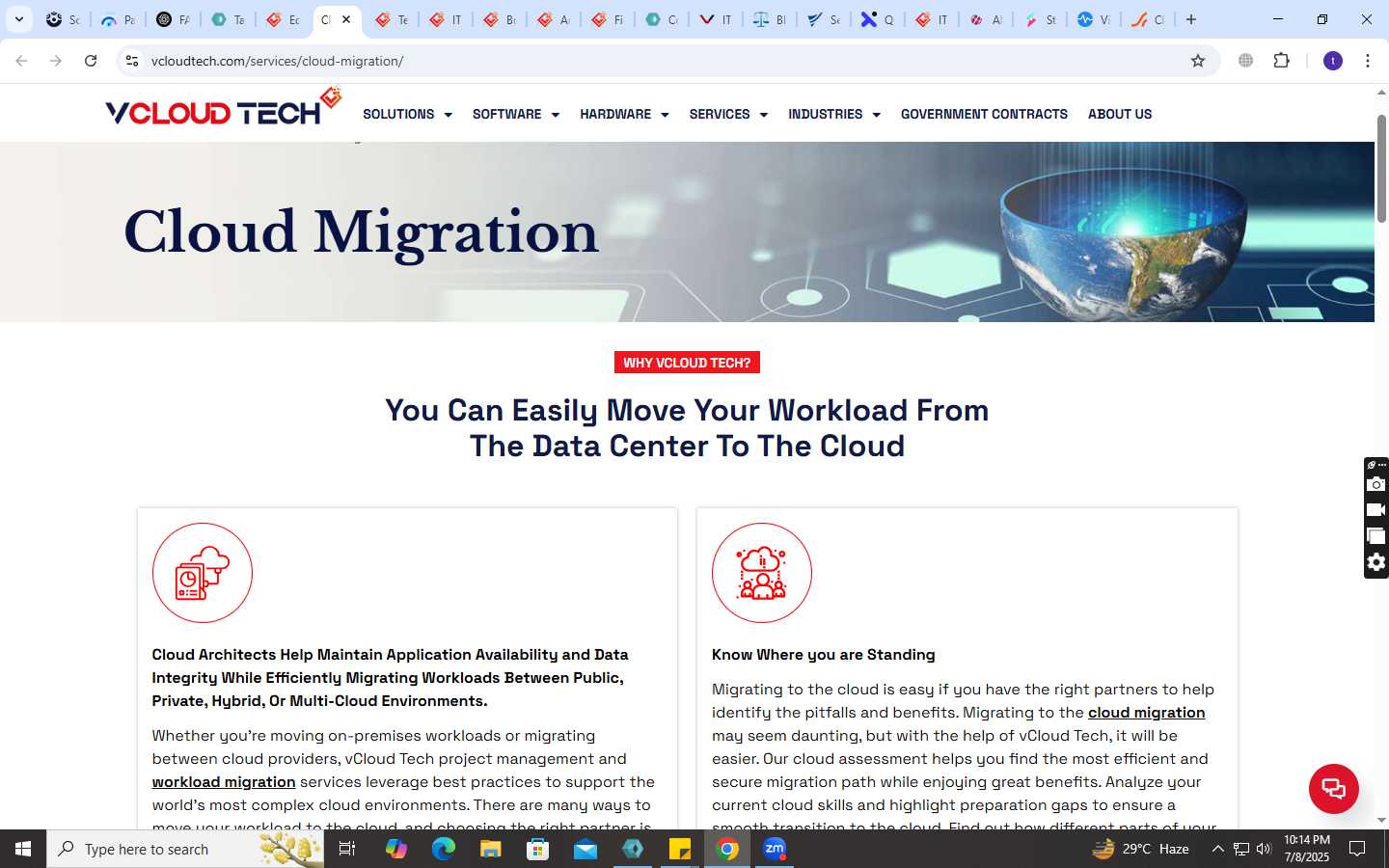1389x868 pixels.
Task: Open the Chrome profile avatar
Action: pos(1333,61)
